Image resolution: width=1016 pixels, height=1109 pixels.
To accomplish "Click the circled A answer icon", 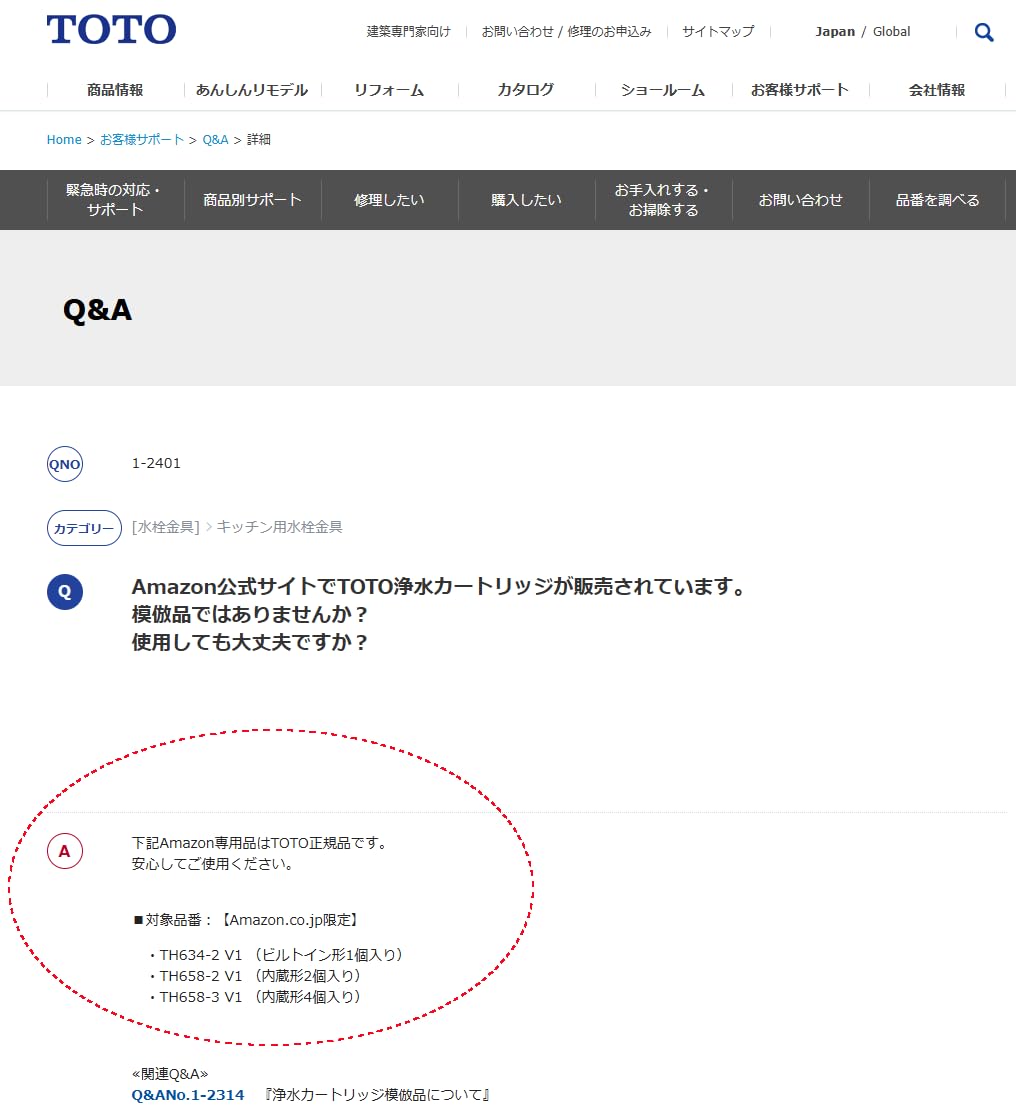I will (64, 852).
